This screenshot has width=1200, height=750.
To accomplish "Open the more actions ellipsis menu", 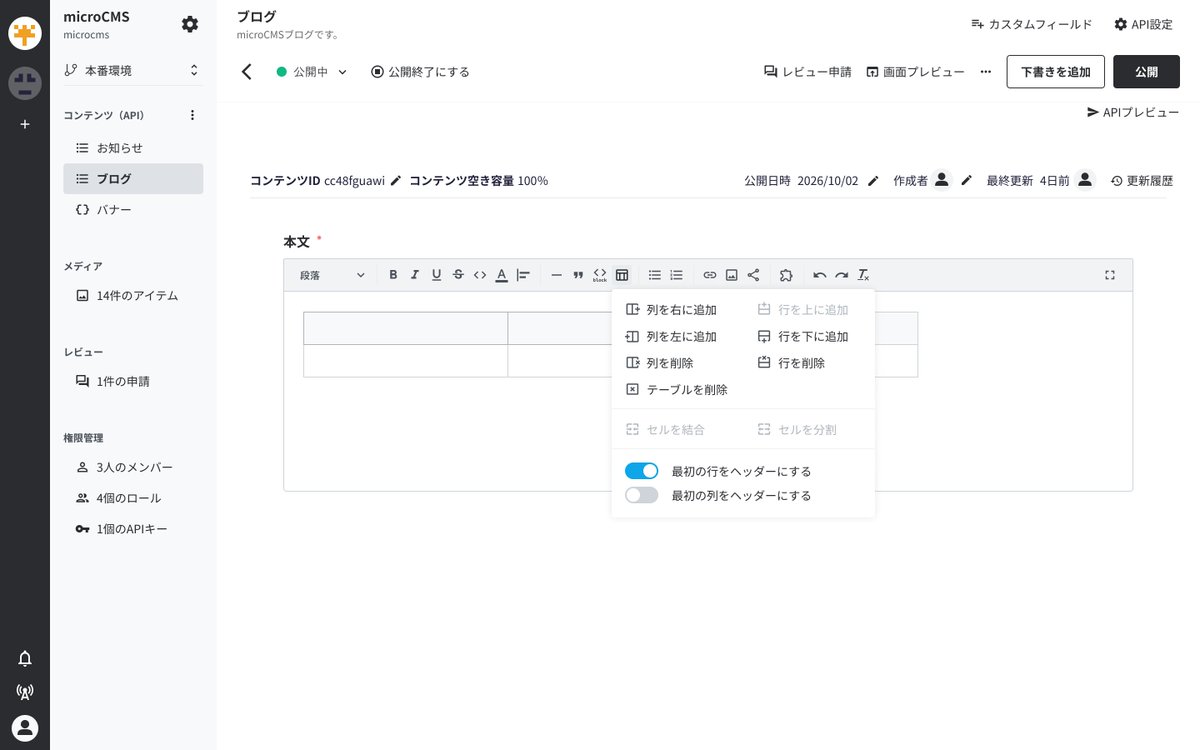I will (986, 72).
